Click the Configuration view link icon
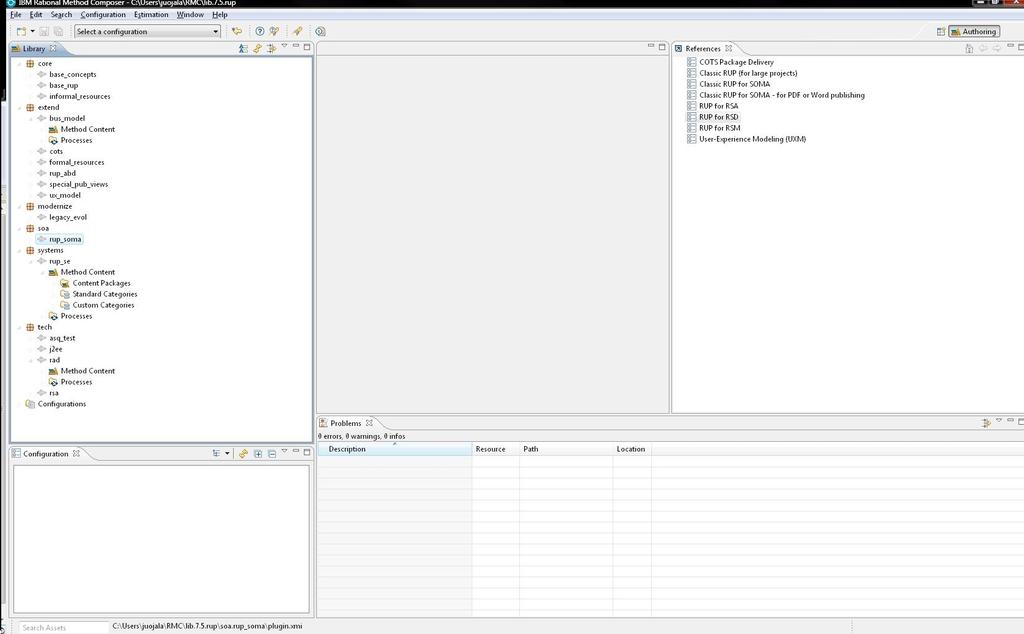 click(243, 453)
